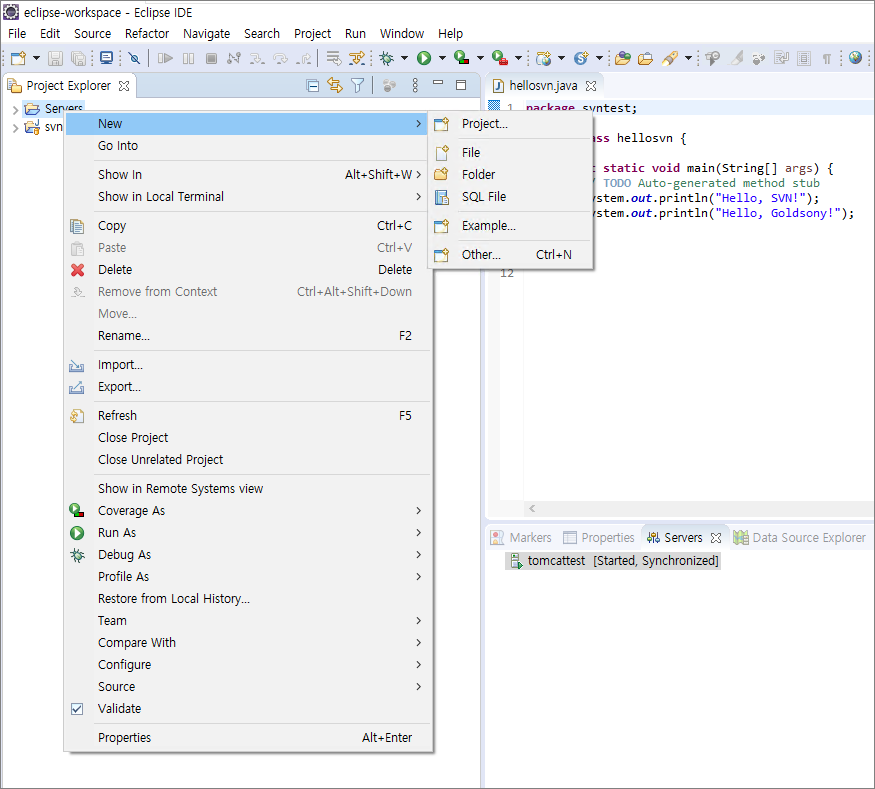The image size is (875, 789).
Task: Click the Terminate debug icon
Action: (211, 58)
